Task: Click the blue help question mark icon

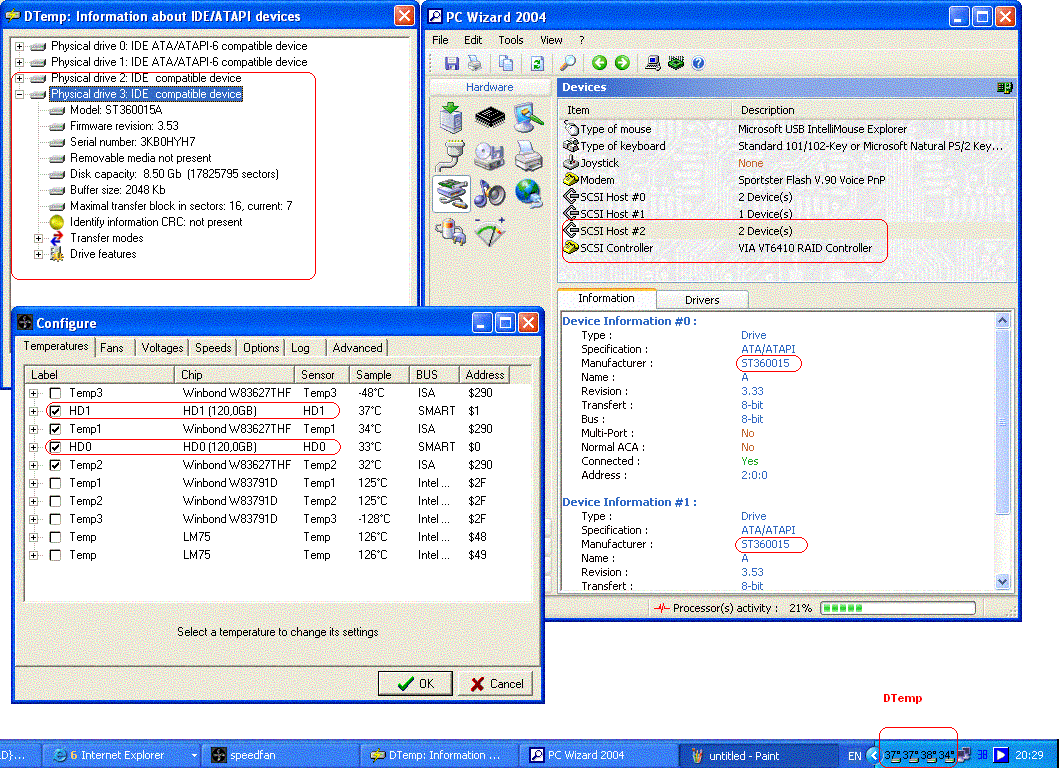Action: [698, 63]
